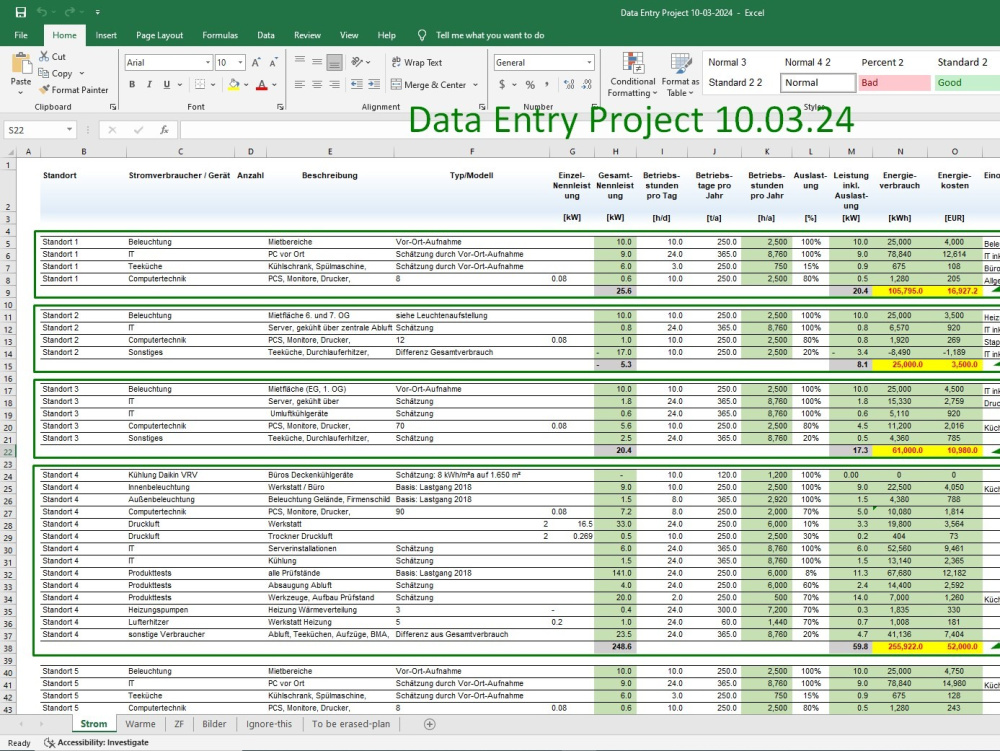Activate the Format Painter brush
The image size is (1000, 751).
click(44, 90)
